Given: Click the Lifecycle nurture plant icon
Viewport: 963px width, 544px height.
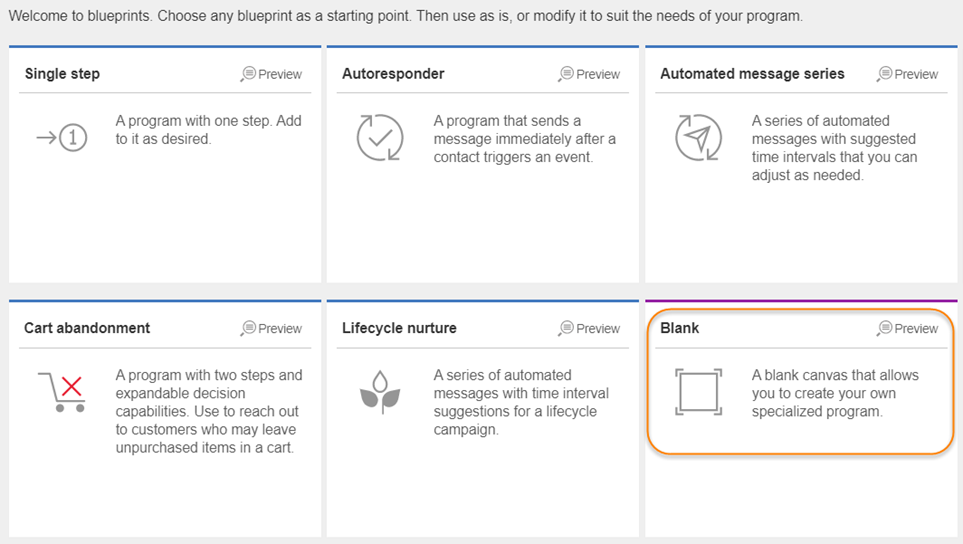Looking at the screenshot, I should click(x=380, y=392).
